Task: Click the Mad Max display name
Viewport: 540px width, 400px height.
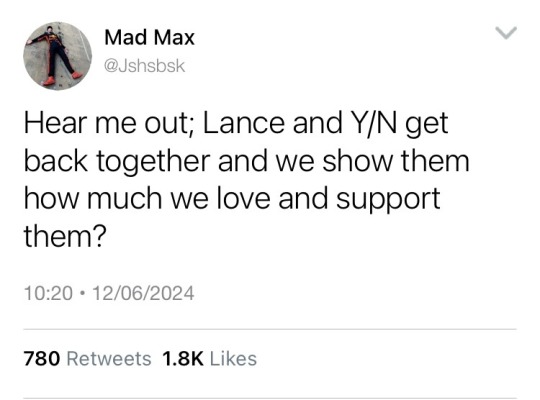Action: (x=149, y=37)
